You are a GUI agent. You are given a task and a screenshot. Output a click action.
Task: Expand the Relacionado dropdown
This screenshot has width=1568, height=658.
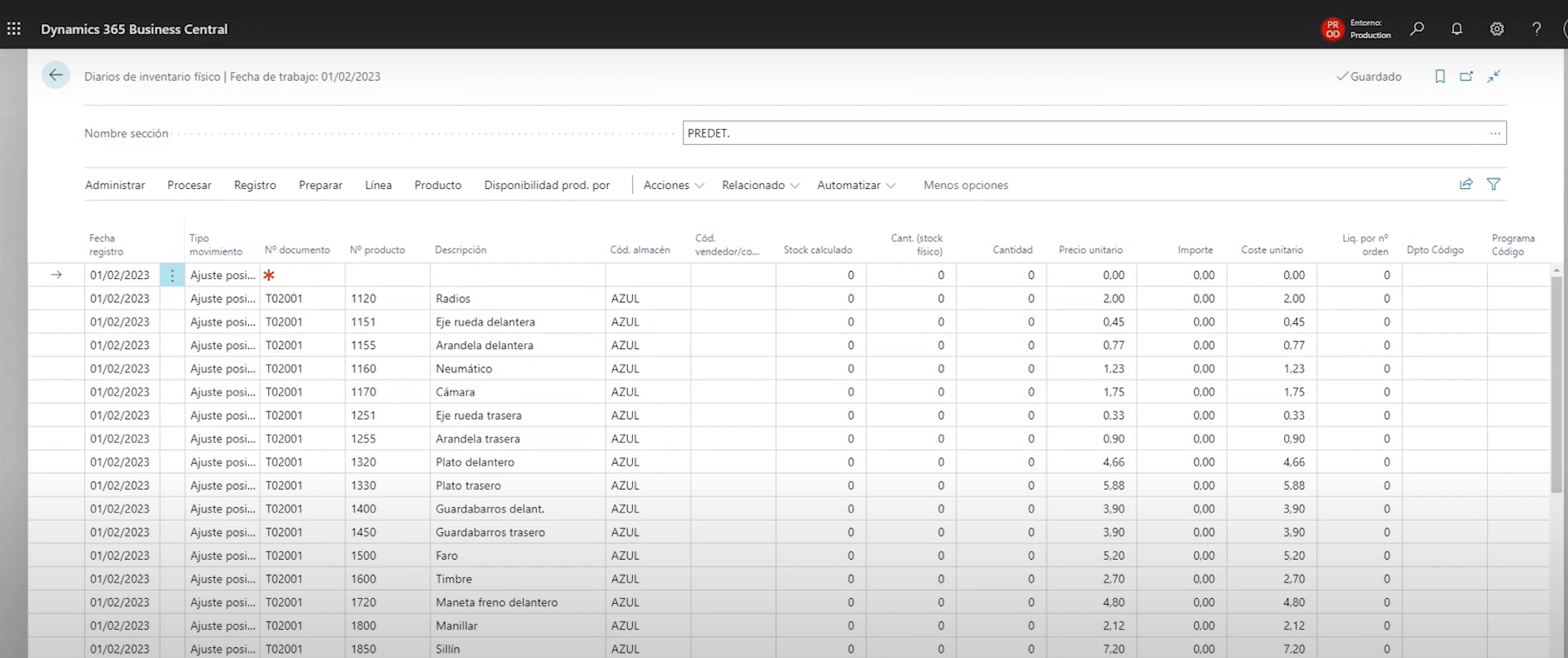(759, 185)
